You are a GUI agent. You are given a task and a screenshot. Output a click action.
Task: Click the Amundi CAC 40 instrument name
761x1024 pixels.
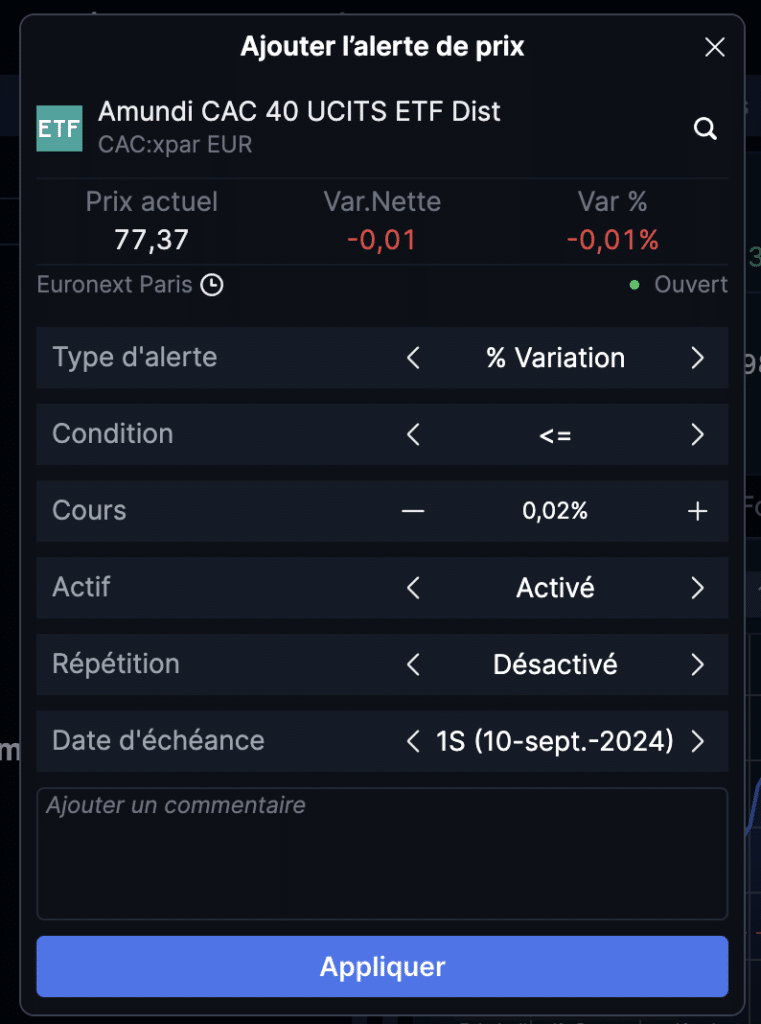[299, 112]
